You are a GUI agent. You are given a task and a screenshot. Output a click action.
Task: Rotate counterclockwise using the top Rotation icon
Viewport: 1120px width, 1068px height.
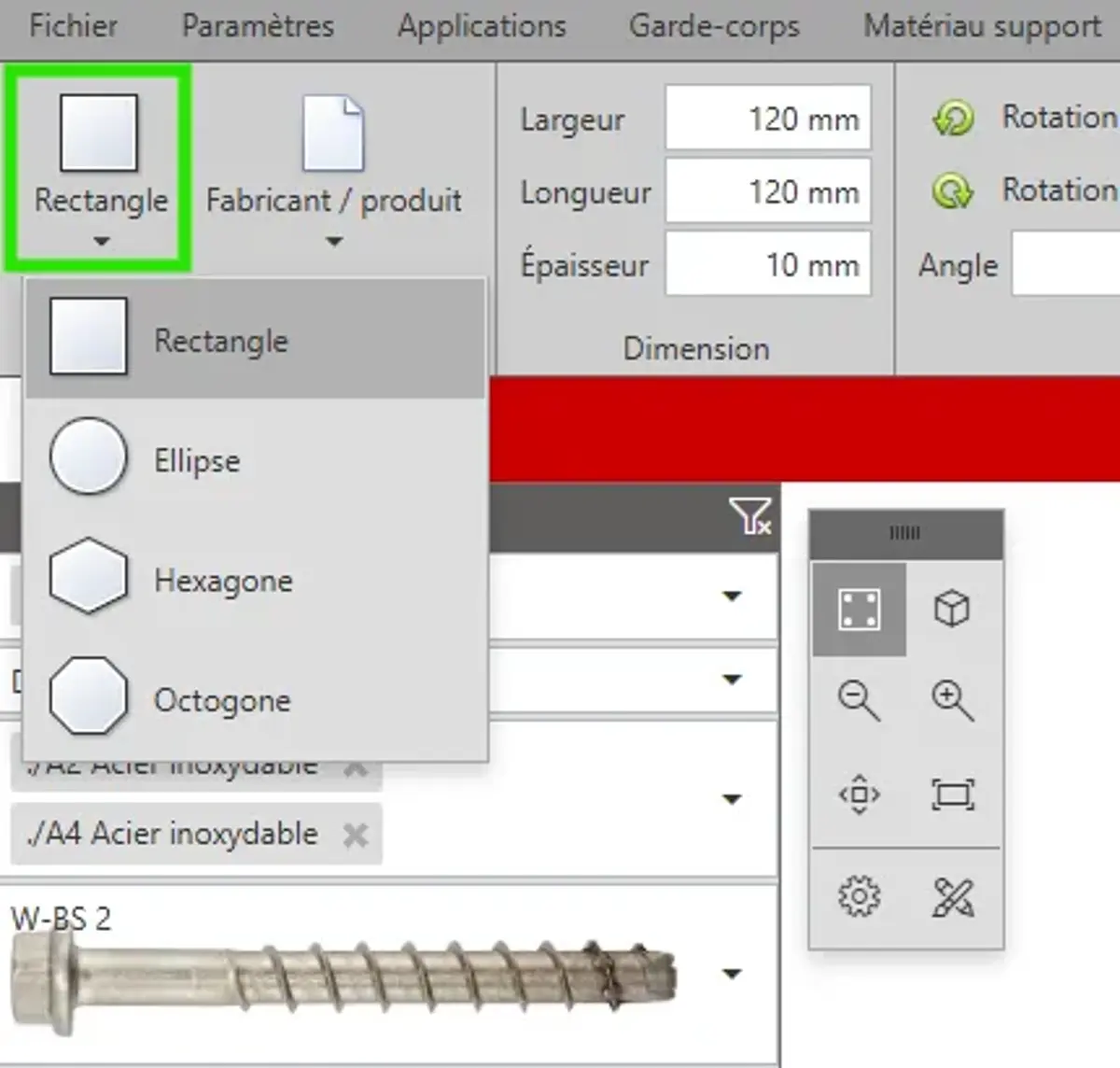coord(953,119)
